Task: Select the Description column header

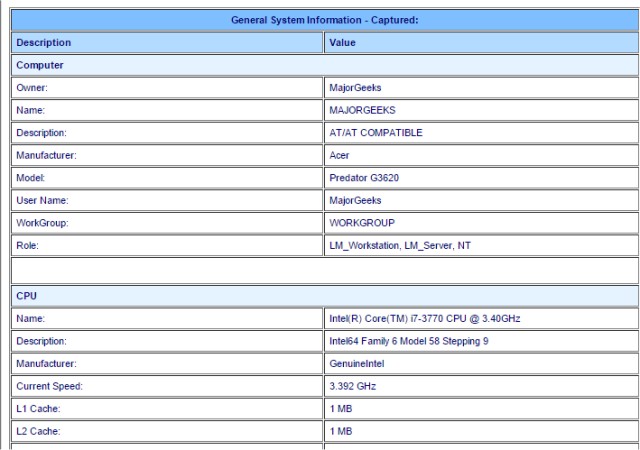Action: coord(167,42)
